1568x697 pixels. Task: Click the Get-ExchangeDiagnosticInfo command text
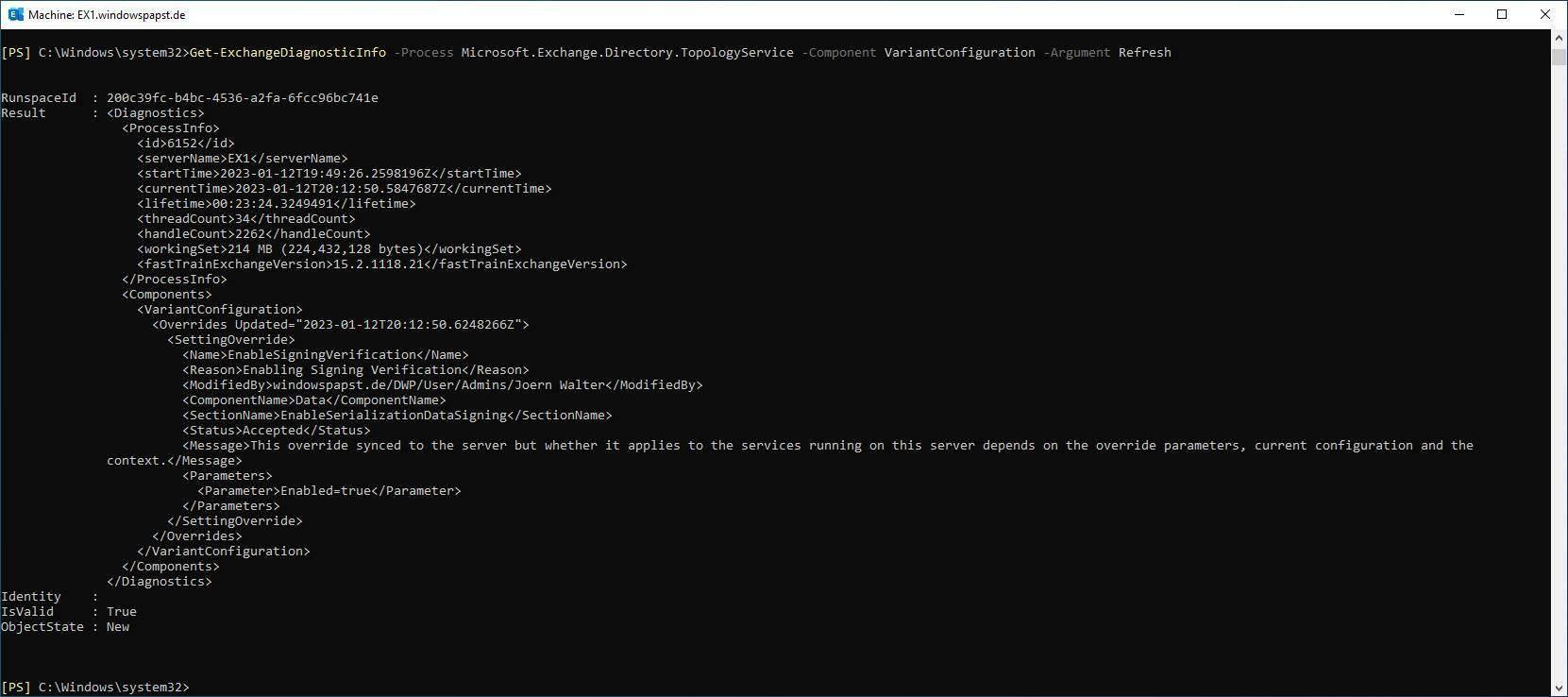tap(287, 53)
